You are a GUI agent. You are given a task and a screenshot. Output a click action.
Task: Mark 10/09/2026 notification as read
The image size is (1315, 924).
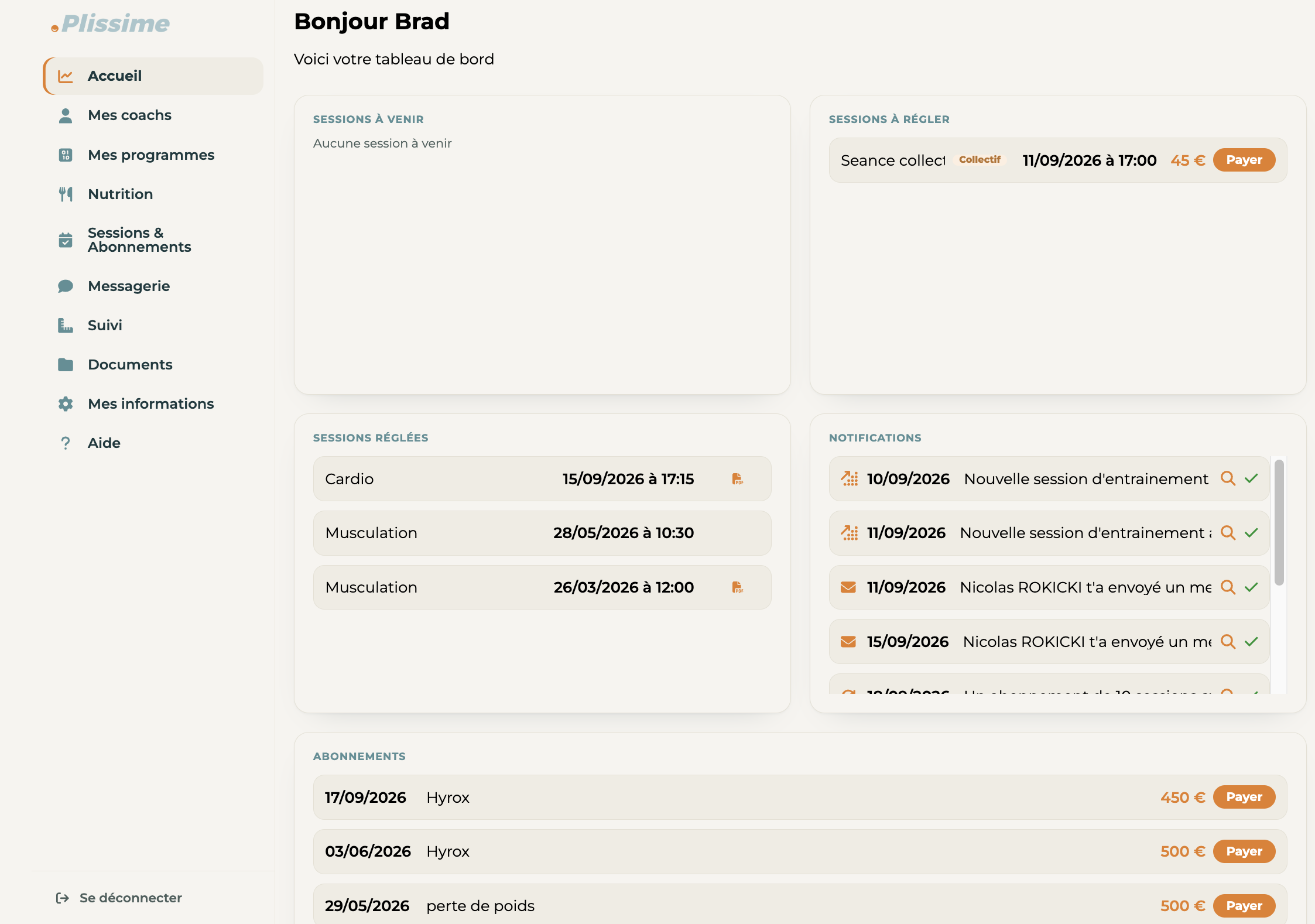click(x=1251, y=479)
